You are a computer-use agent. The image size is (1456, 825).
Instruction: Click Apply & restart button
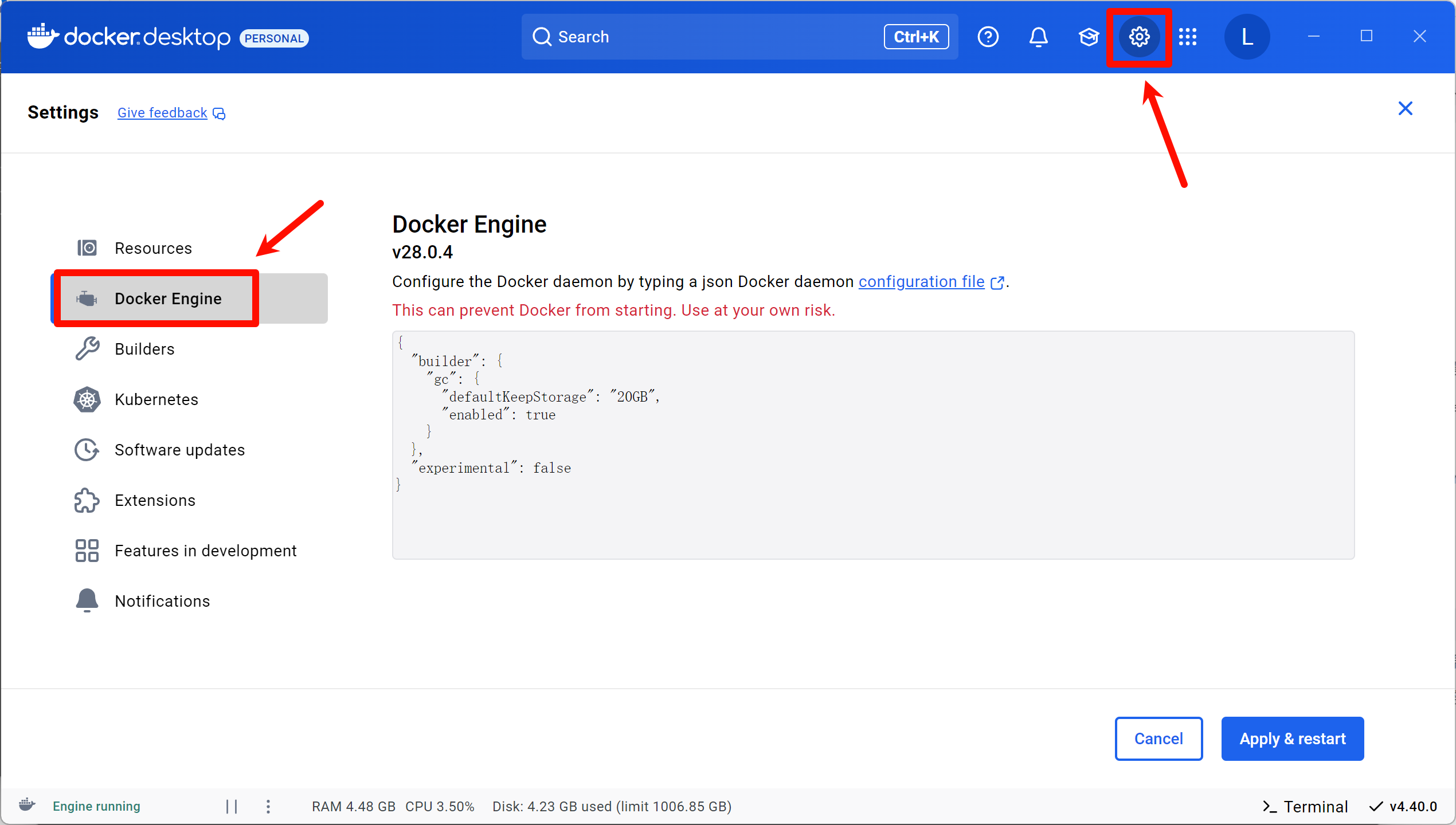point(1292,738)
